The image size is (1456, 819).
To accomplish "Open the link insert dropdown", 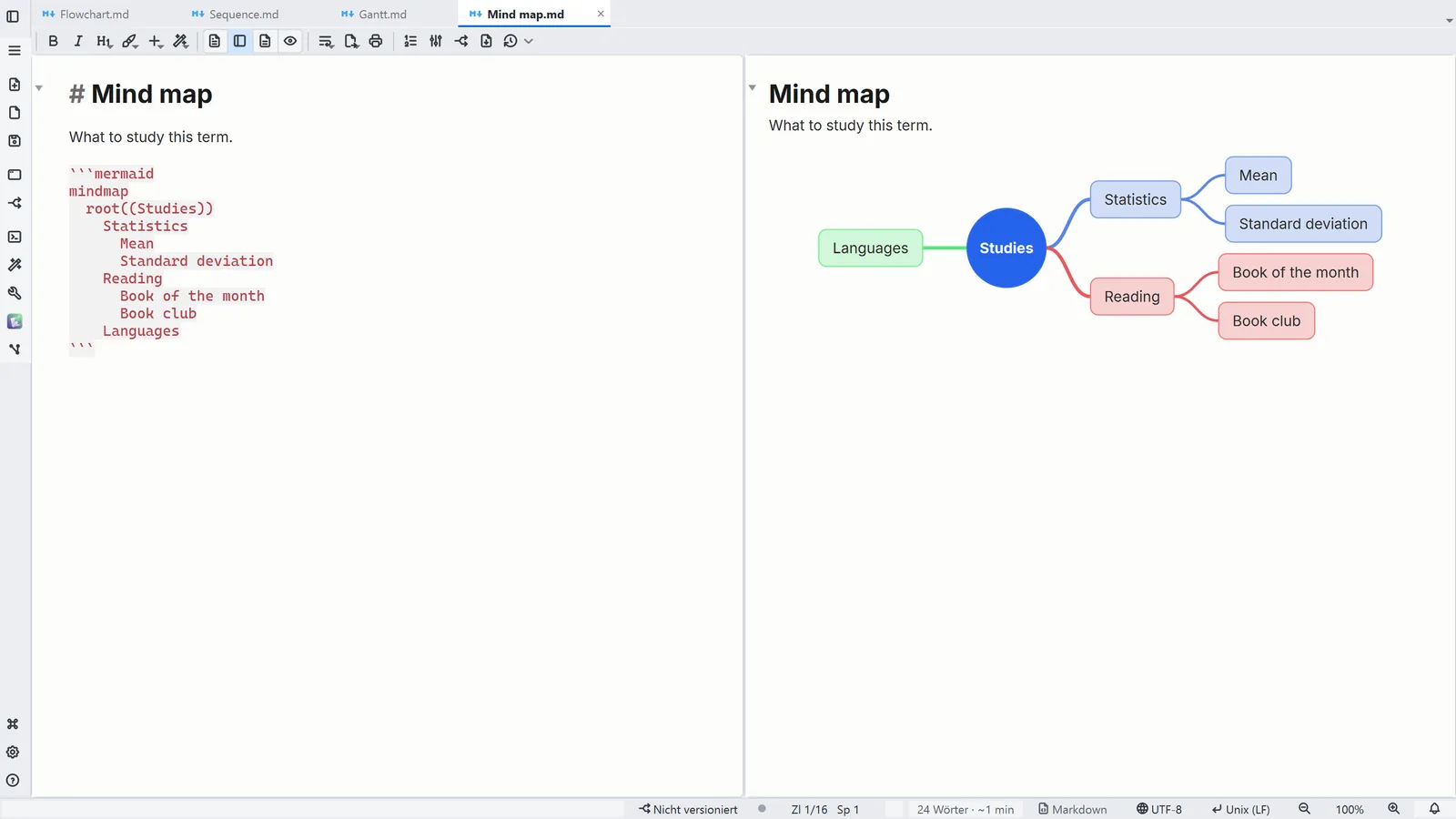I will [x=130, y=41].
